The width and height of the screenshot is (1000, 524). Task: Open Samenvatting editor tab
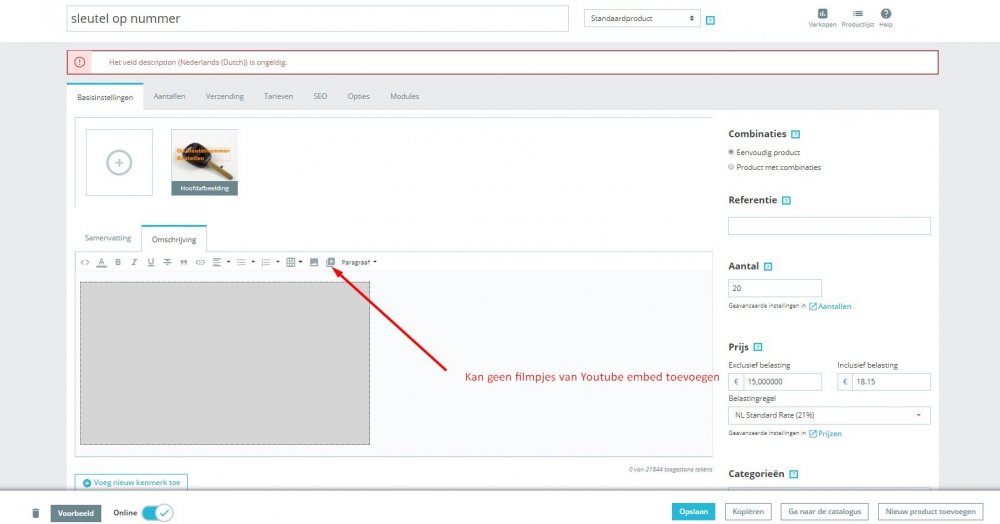[108, 238]
